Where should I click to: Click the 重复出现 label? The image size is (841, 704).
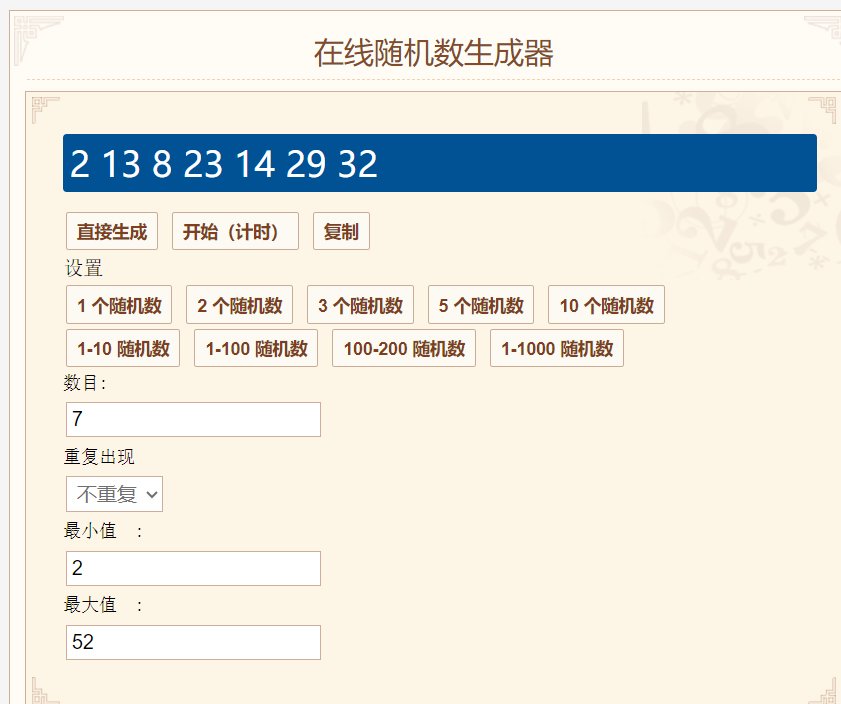99,457
